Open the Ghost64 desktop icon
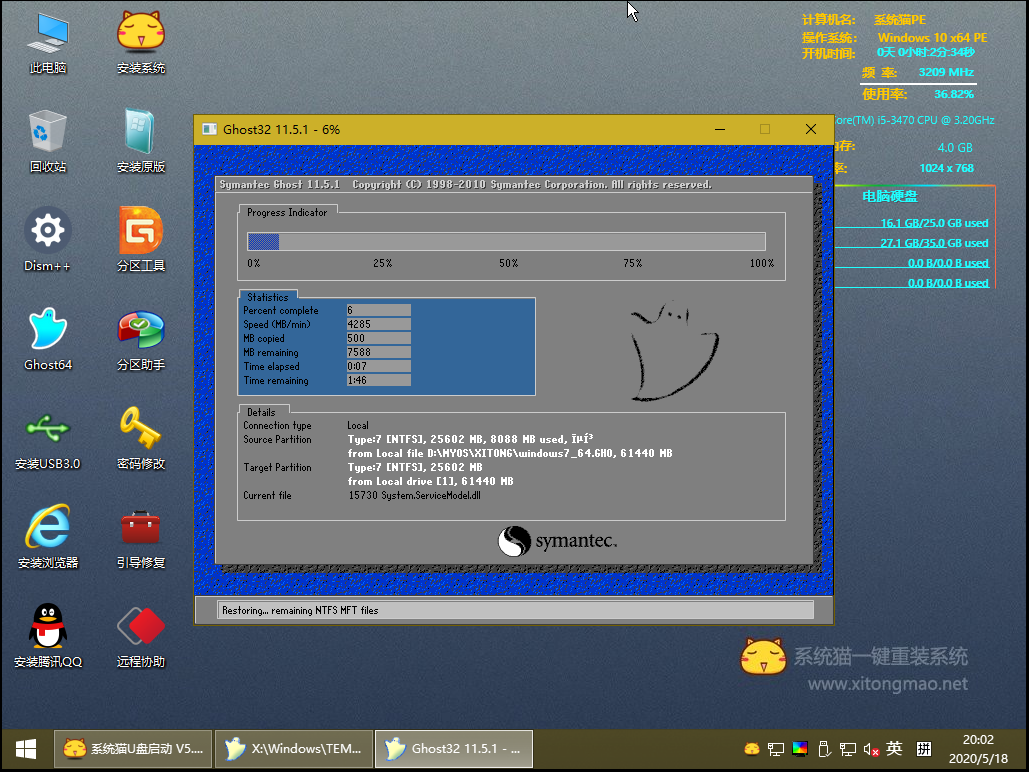 coord(47,339)
